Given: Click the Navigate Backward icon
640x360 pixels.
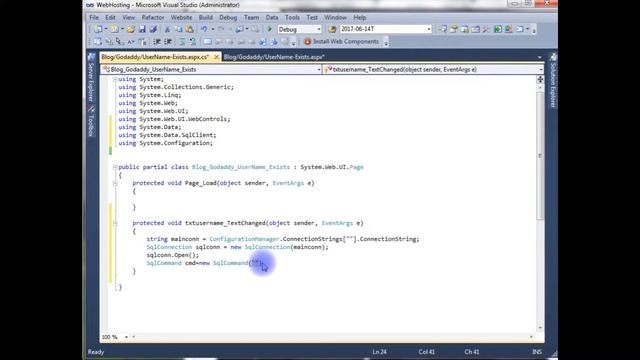Looking at the screenshot, I should point(239,29).
